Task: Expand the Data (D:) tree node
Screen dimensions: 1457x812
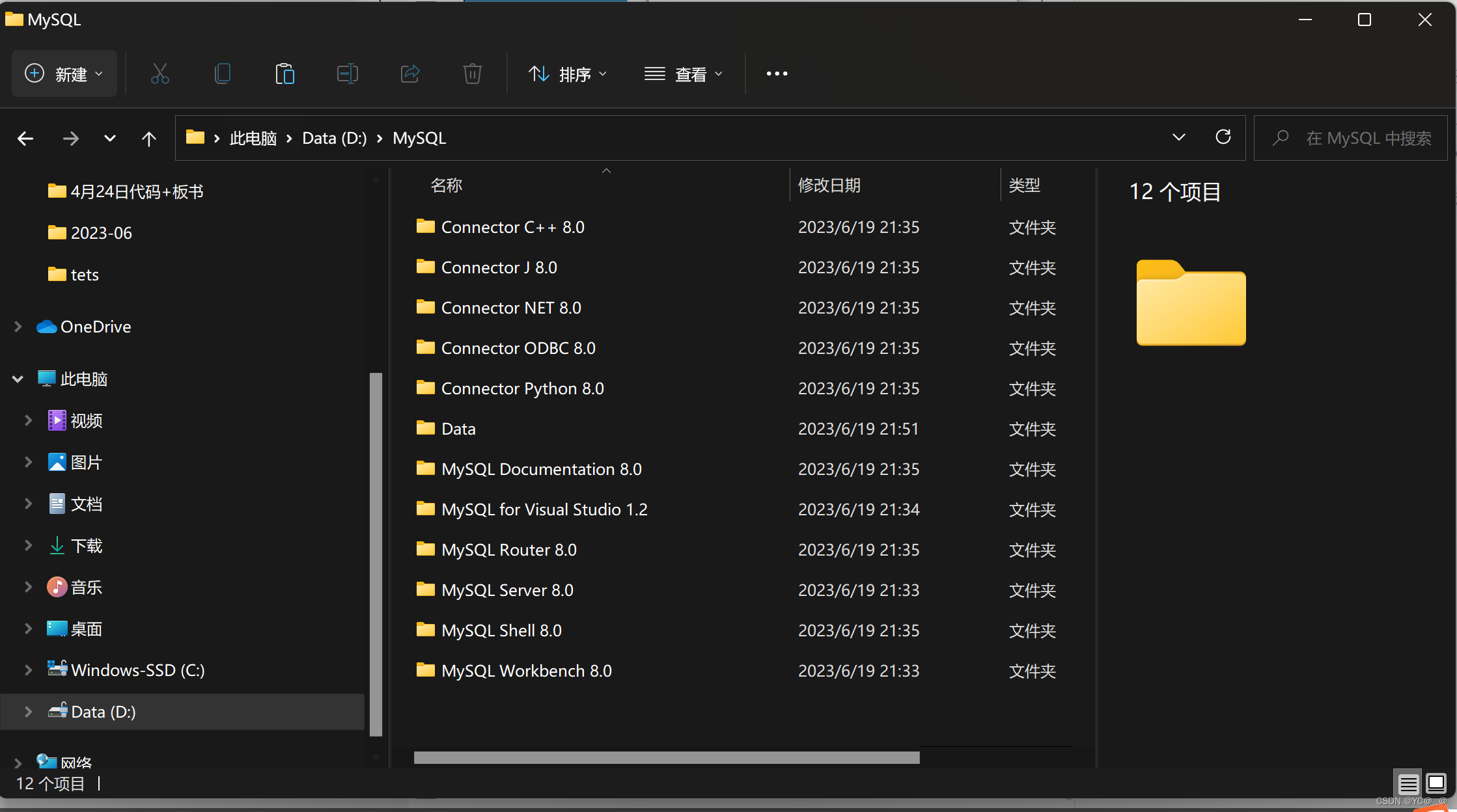Action: pyautogui.click(x=28, y=712)
